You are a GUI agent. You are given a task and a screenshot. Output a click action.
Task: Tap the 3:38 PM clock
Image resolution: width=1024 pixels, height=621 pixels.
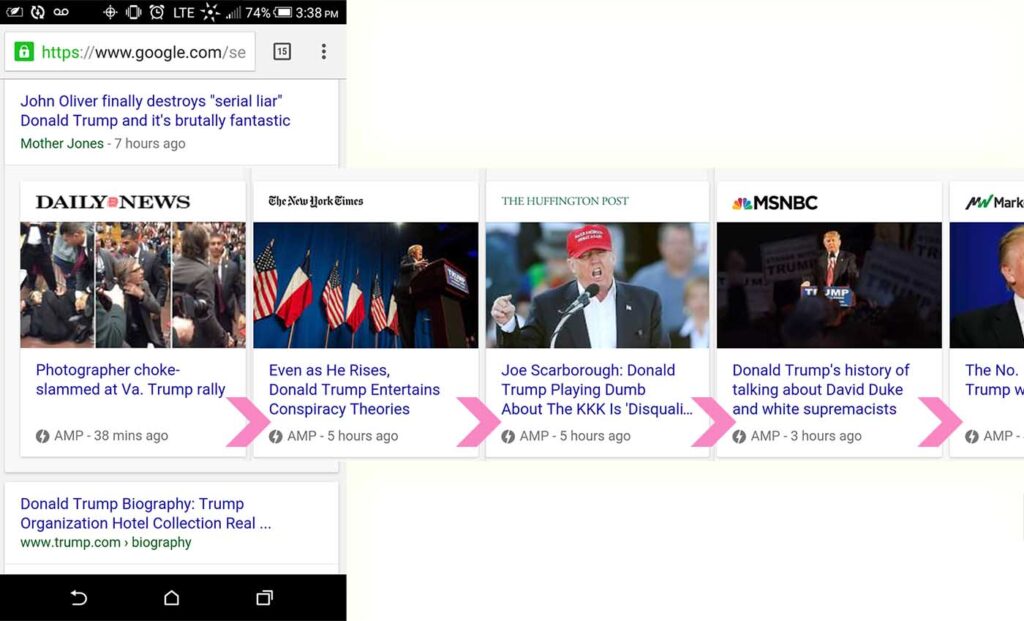tap(317, 12)
